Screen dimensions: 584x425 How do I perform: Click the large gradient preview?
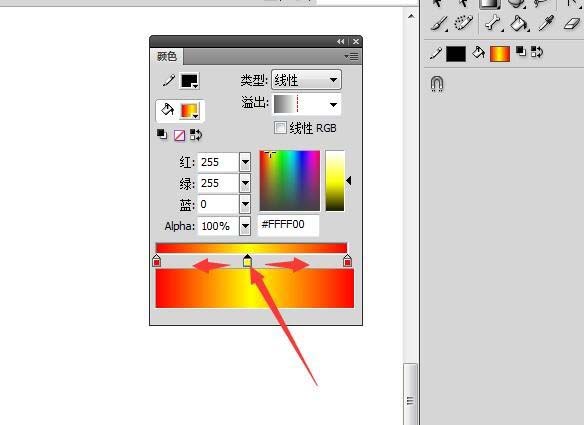tap(255, 288)
